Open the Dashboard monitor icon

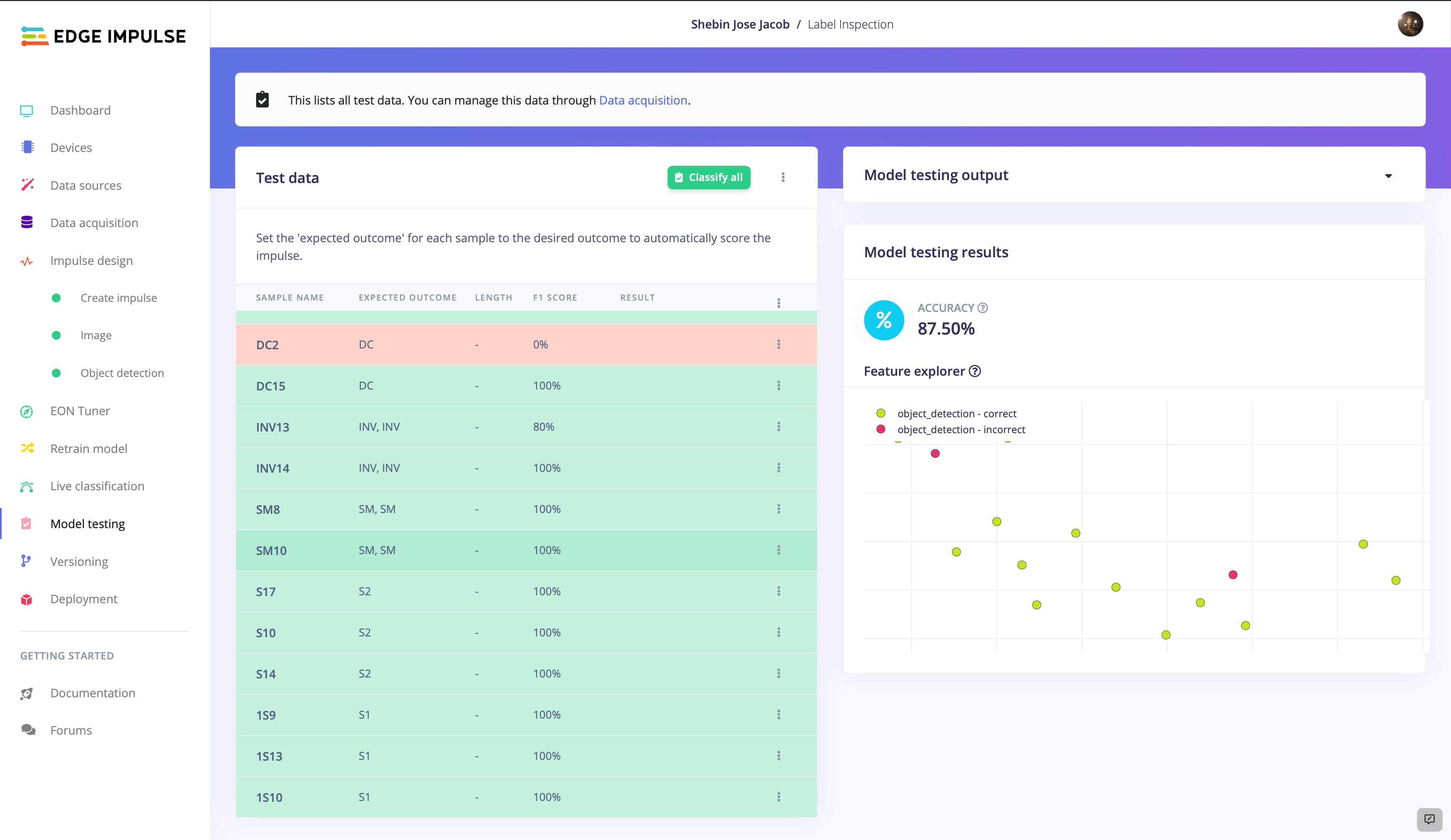coord(26,110)
